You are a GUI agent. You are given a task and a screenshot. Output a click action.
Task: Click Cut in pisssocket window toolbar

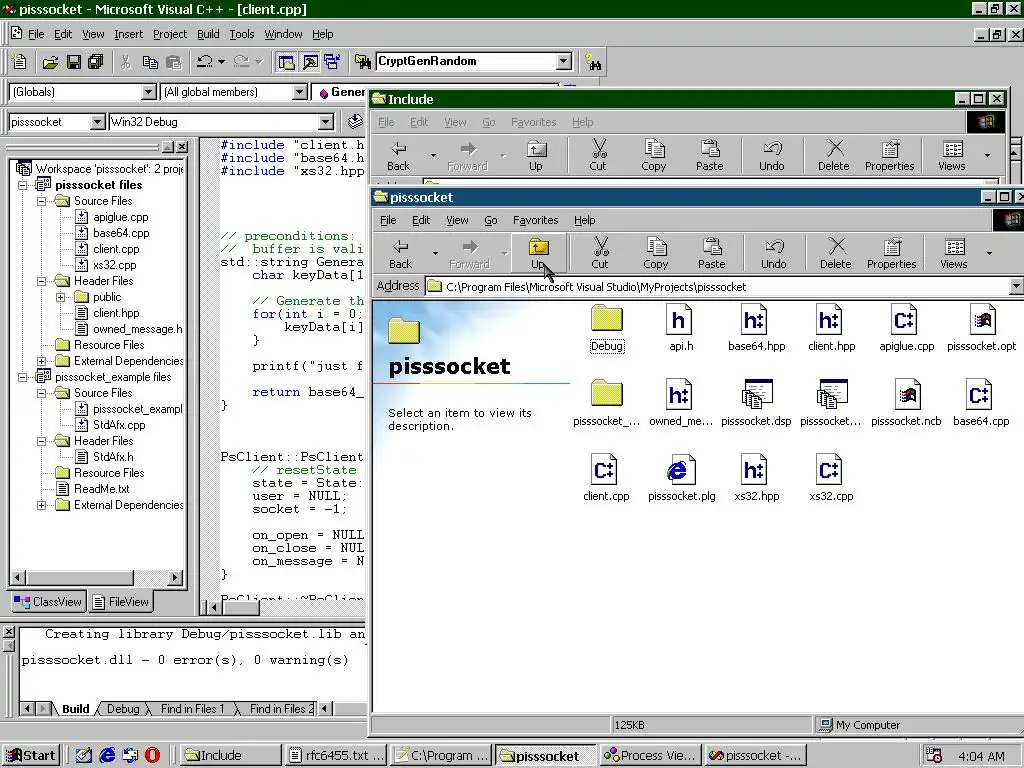(600, 253)
